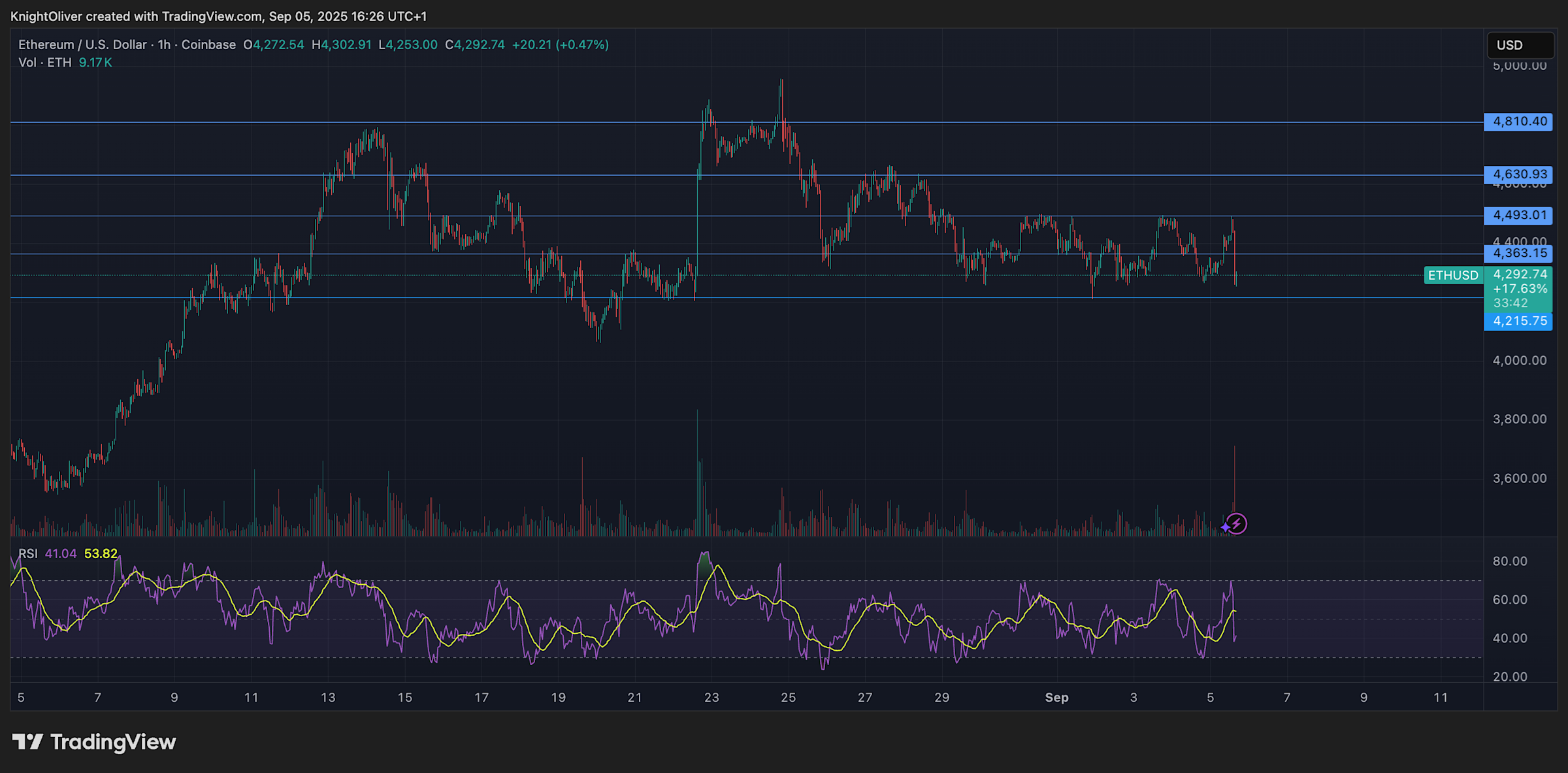Viewport: 1568px width, 773px height.
Task: Click the yellow RSI value 53.82
Action: coord(101,554)
